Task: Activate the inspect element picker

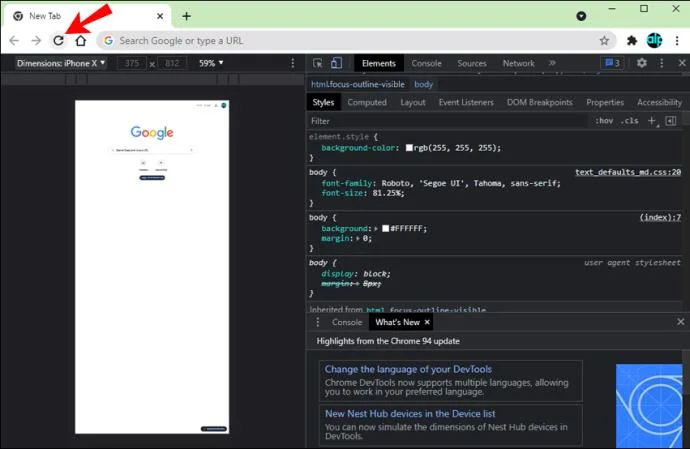Action: tap(317, 63)
